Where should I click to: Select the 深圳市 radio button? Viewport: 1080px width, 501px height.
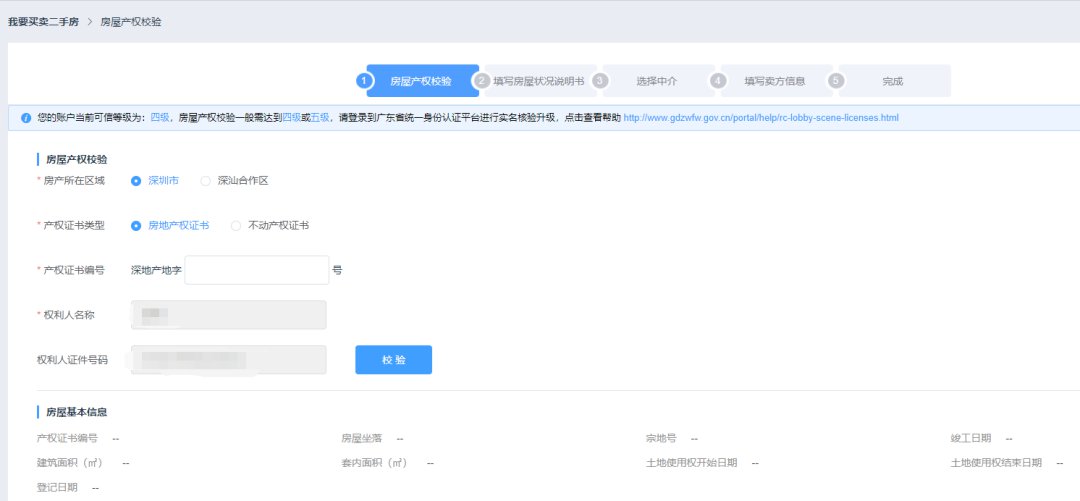(x=136, y=181)
